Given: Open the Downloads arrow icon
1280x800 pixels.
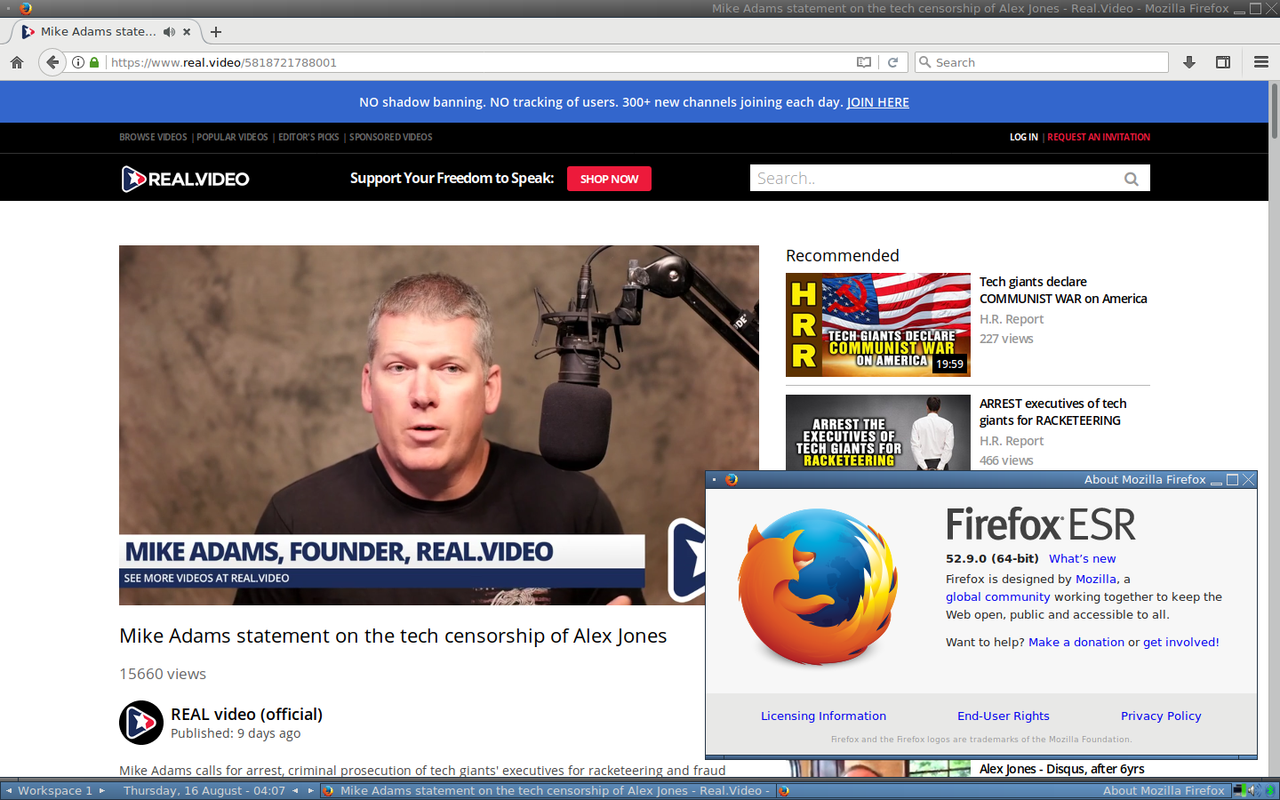Looking at the screenshot, I should click(1189, 62).
